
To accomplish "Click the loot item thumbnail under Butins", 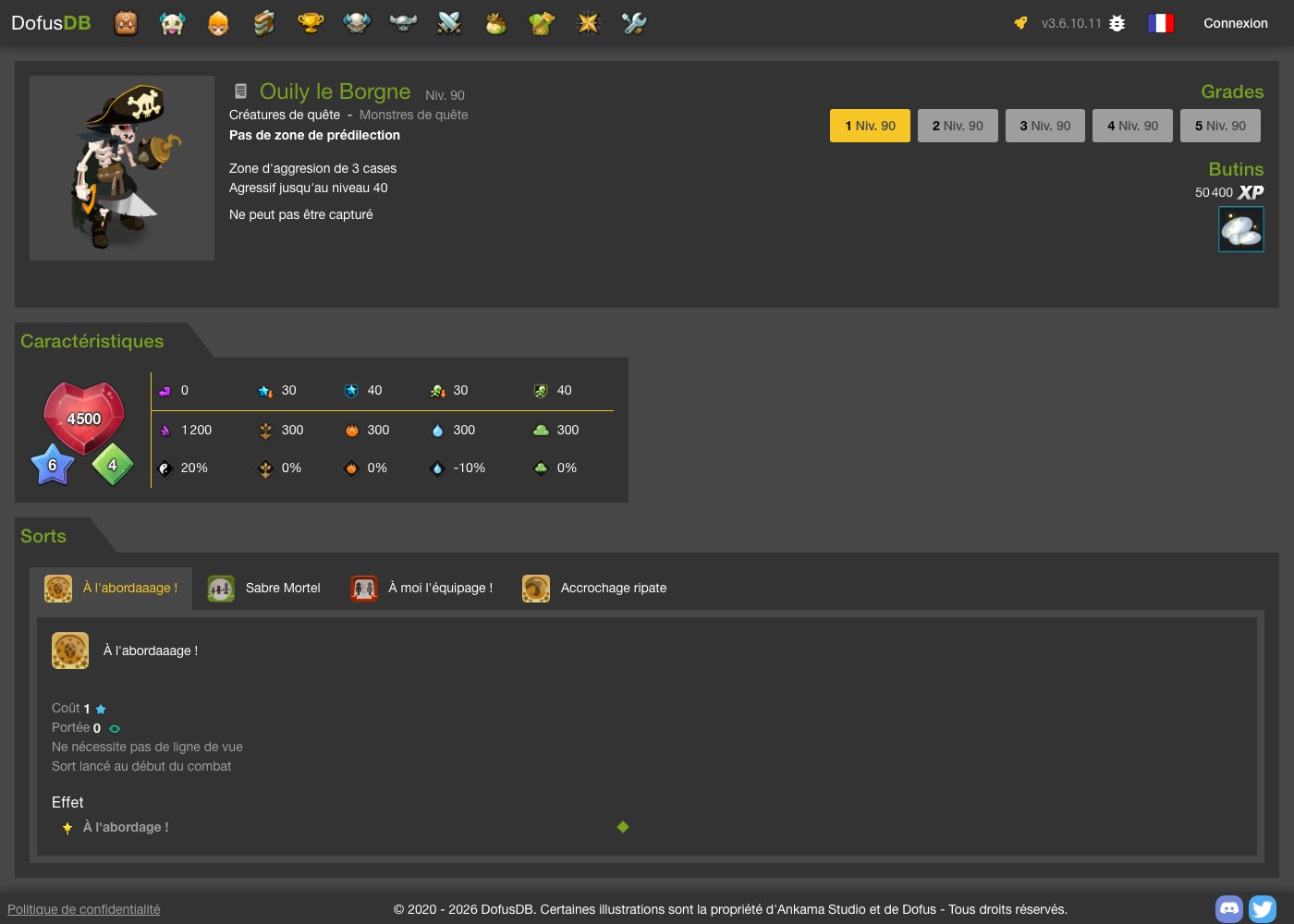I will pyautogui.click(x=1241, y=229).
